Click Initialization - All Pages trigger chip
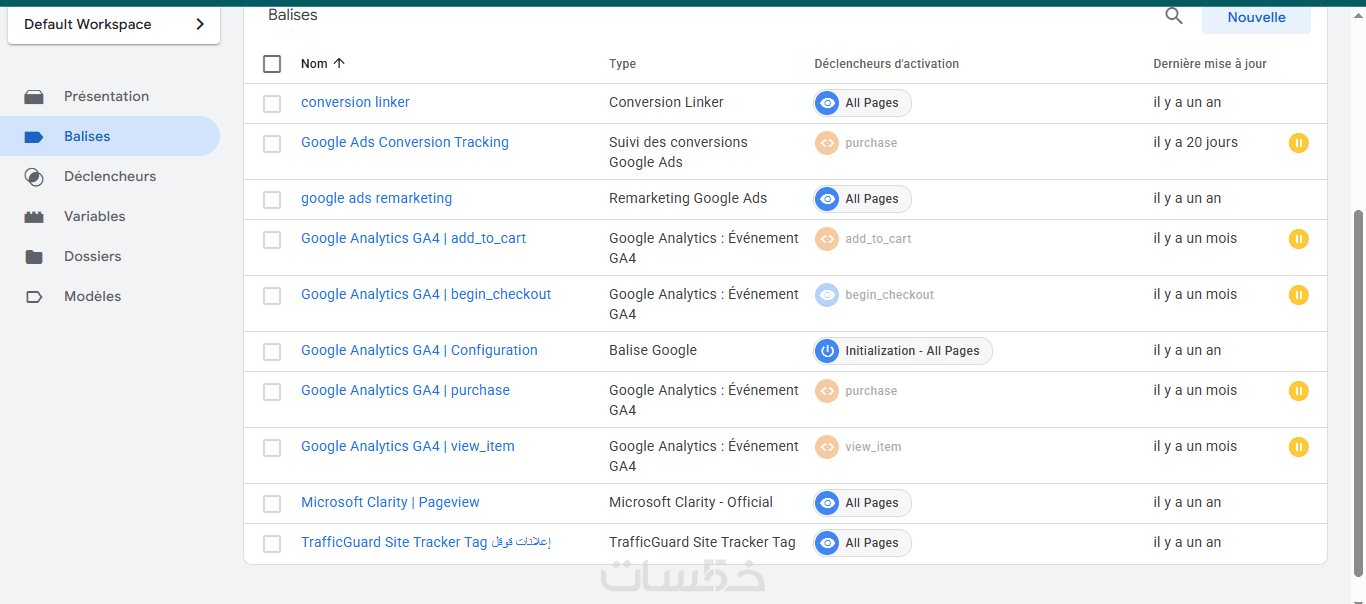 tap(903, 351)
